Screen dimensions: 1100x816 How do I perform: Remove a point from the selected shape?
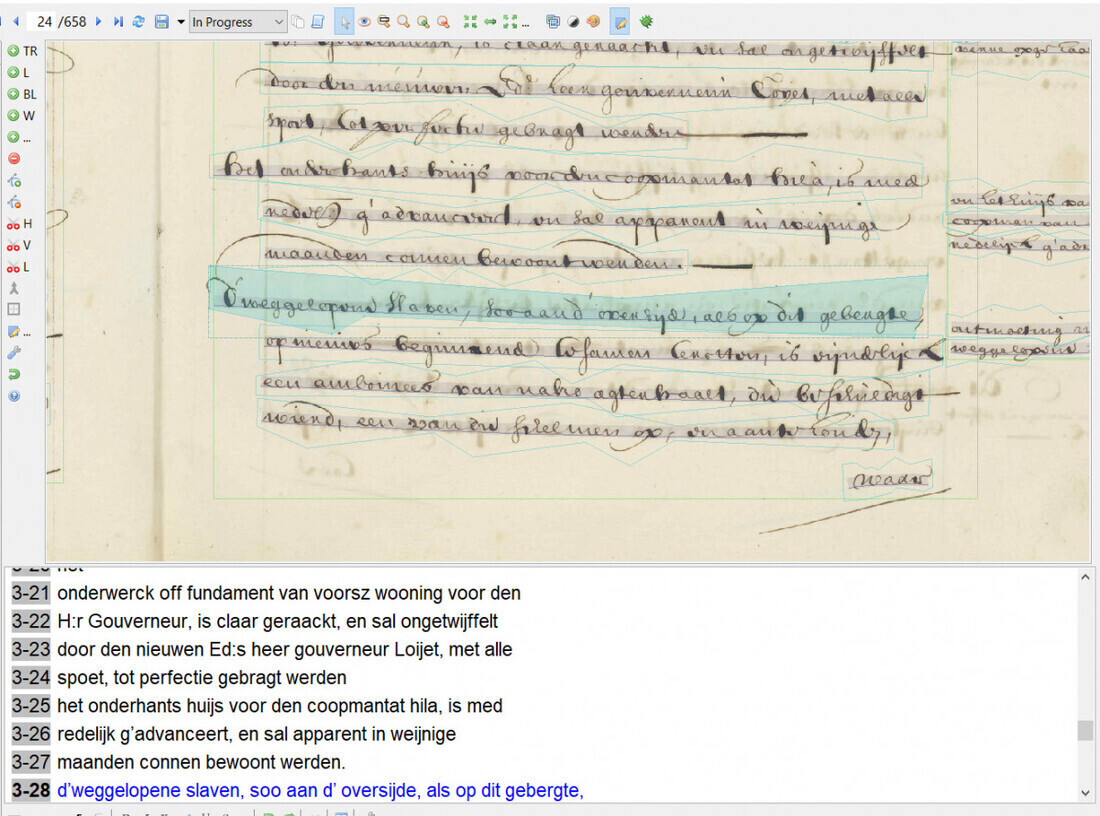pyautogui.click(x=13, y=203)
